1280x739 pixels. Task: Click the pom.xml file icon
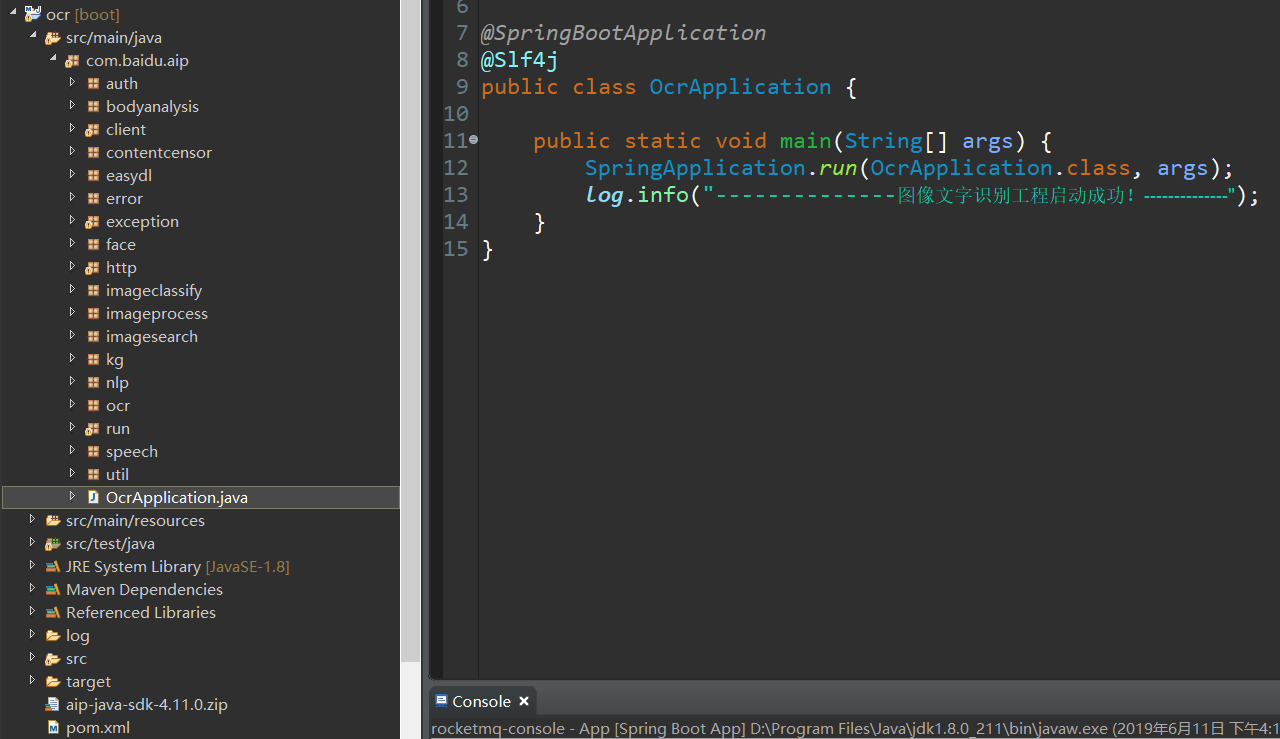click(52, 728)
